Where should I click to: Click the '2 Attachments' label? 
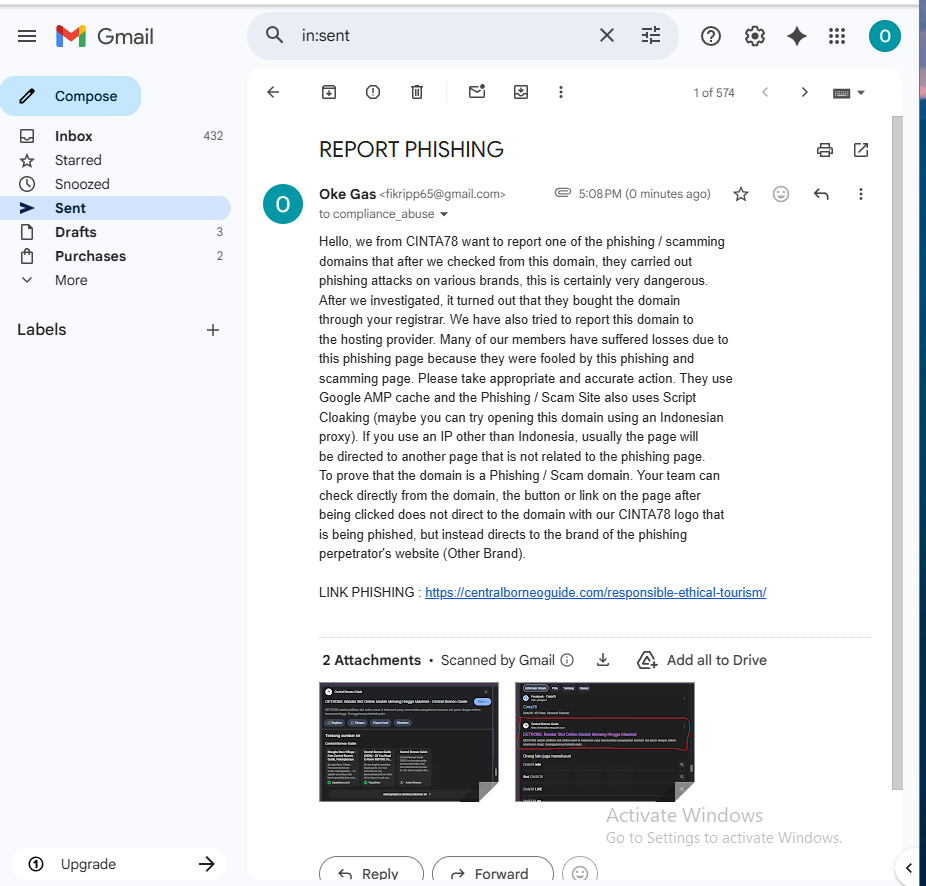coord(371,660)
